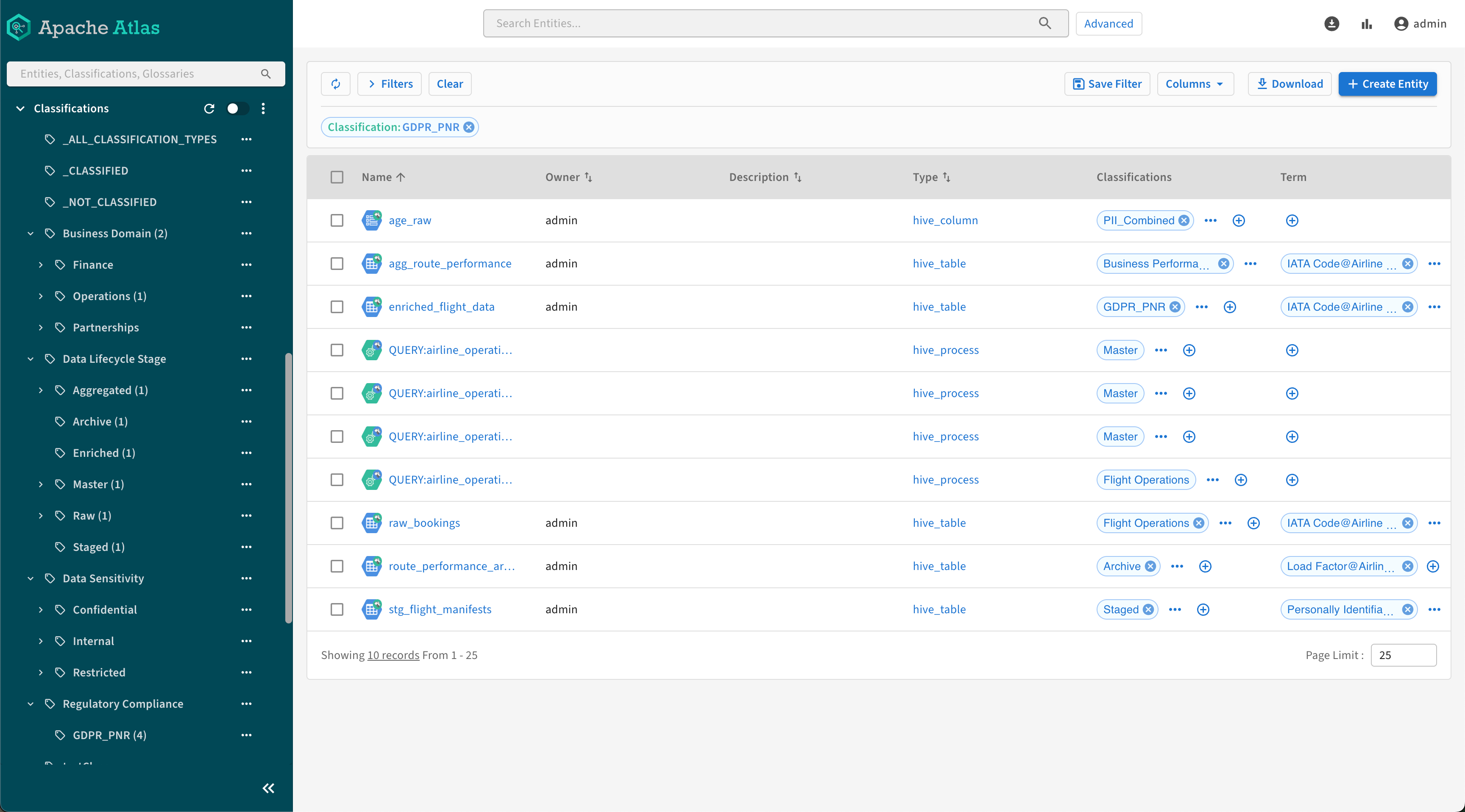Open the downloads icon in header
Viewport: 1465px width, 812px height.
[1331, 23]
